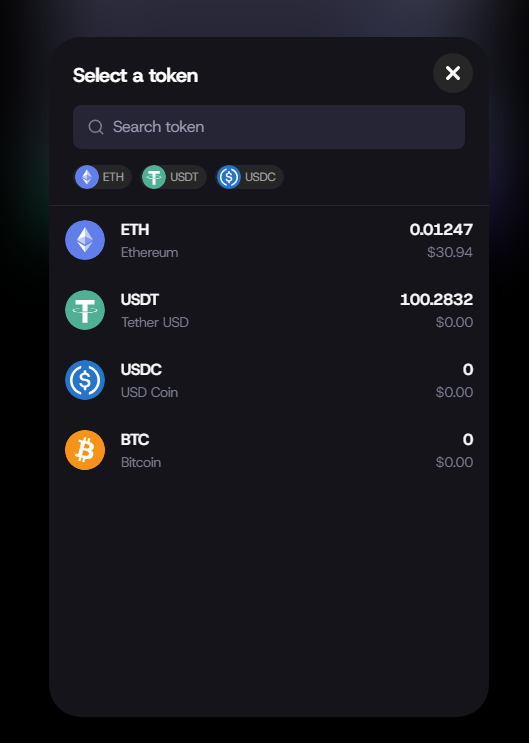The width and height of the screenshot is (529, 743).
Task: Click the small USDC icon in chip
Action: tap(229, 177)
